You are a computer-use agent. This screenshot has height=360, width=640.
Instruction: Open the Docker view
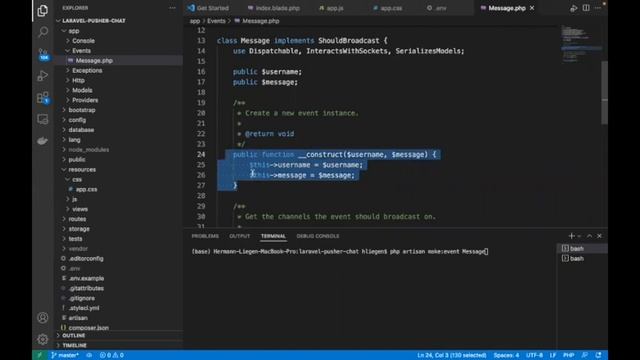[x=42, y=141]
